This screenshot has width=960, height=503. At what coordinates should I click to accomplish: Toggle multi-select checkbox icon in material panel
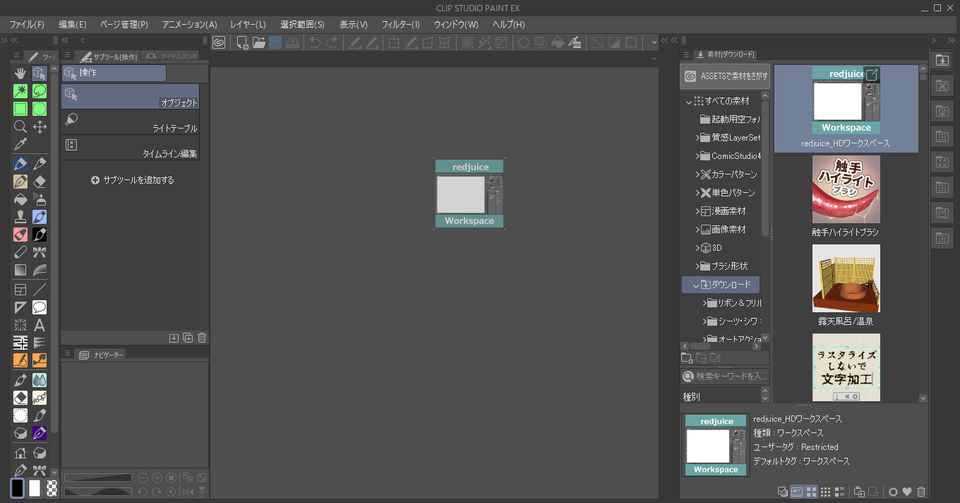pos(782,491)
